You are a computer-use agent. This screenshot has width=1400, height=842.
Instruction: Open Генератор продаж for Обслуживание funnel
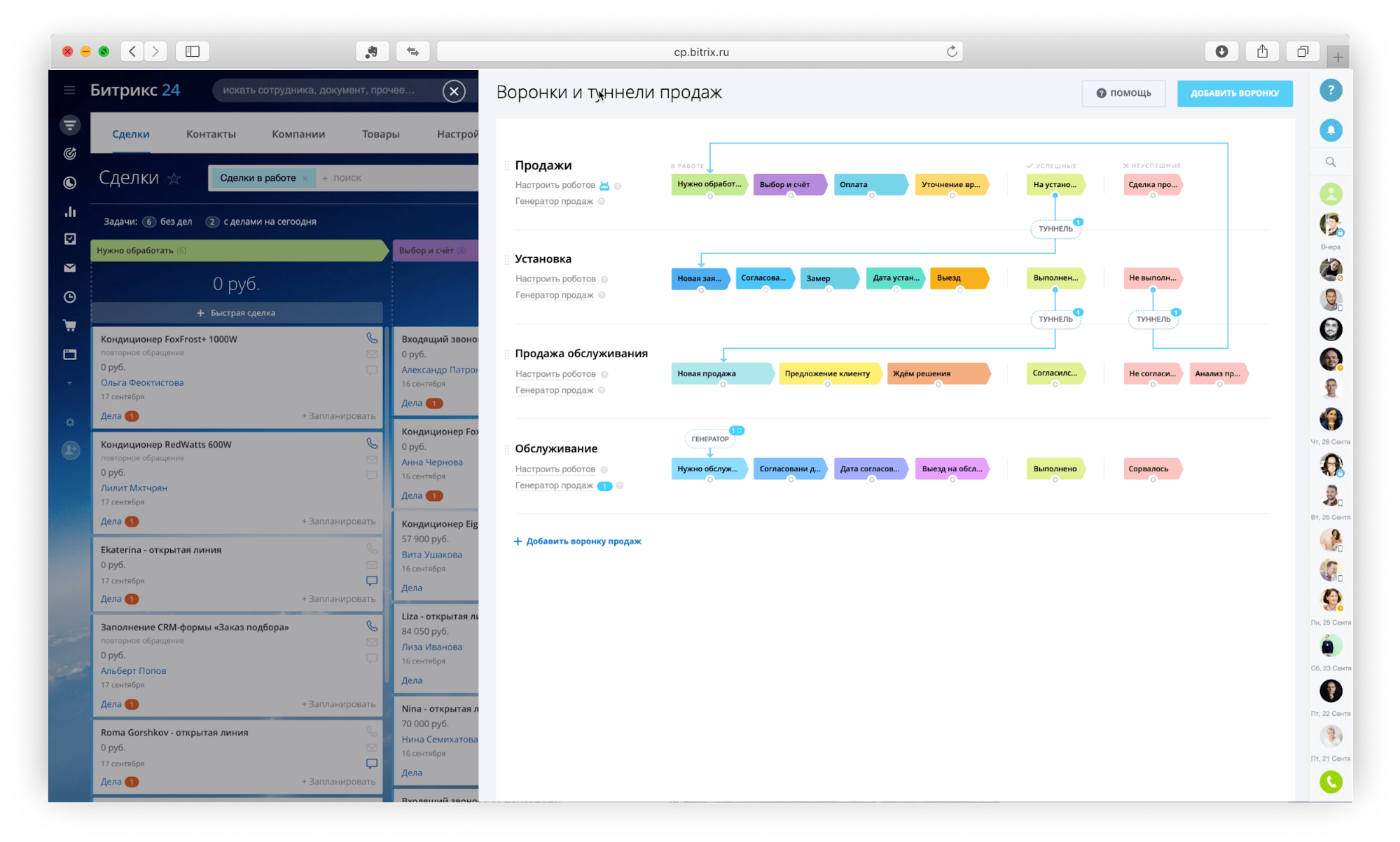(554, 485)
